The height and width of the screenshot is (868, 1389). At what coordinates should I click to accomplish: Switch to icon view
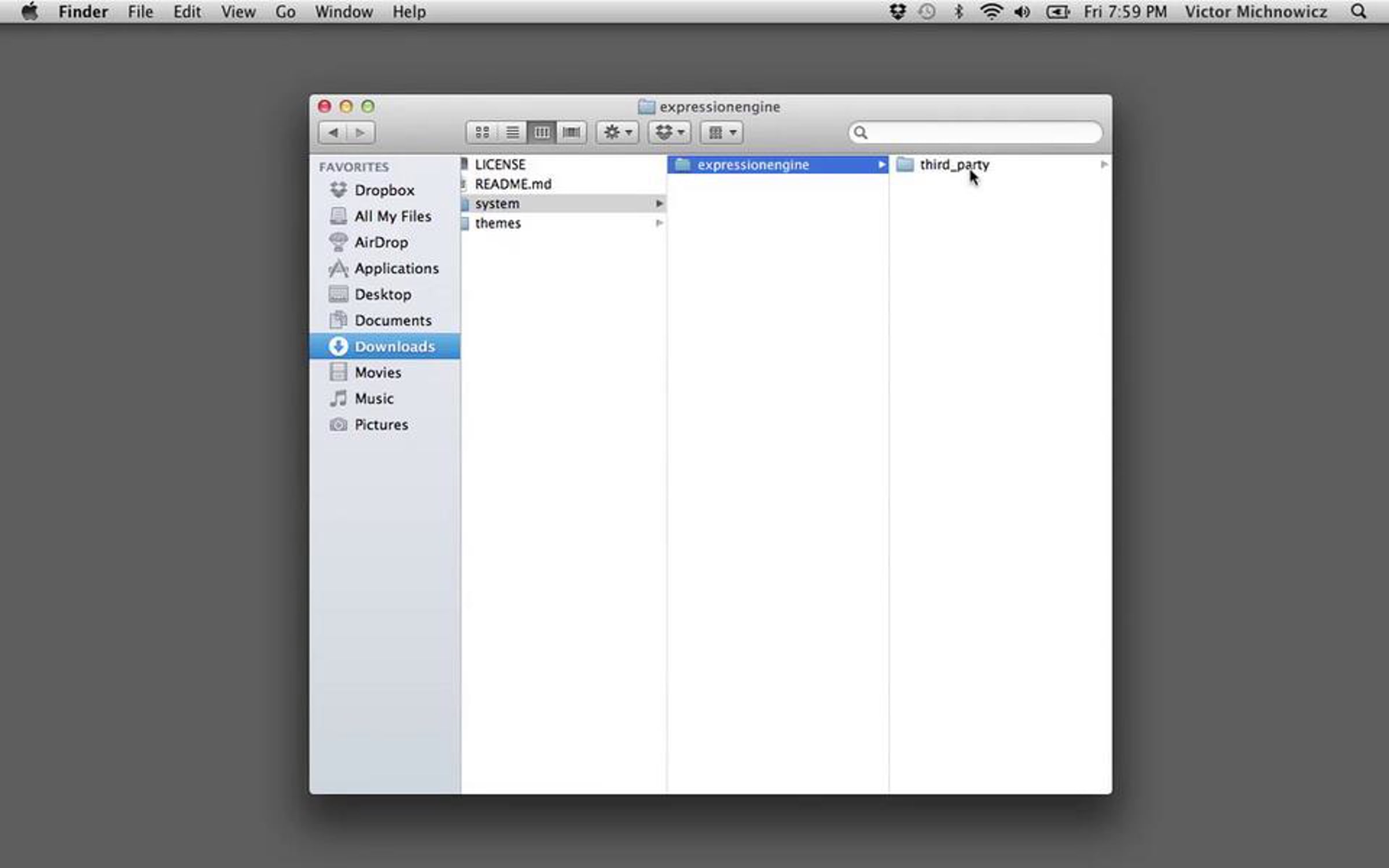click(x=482, y=133)
